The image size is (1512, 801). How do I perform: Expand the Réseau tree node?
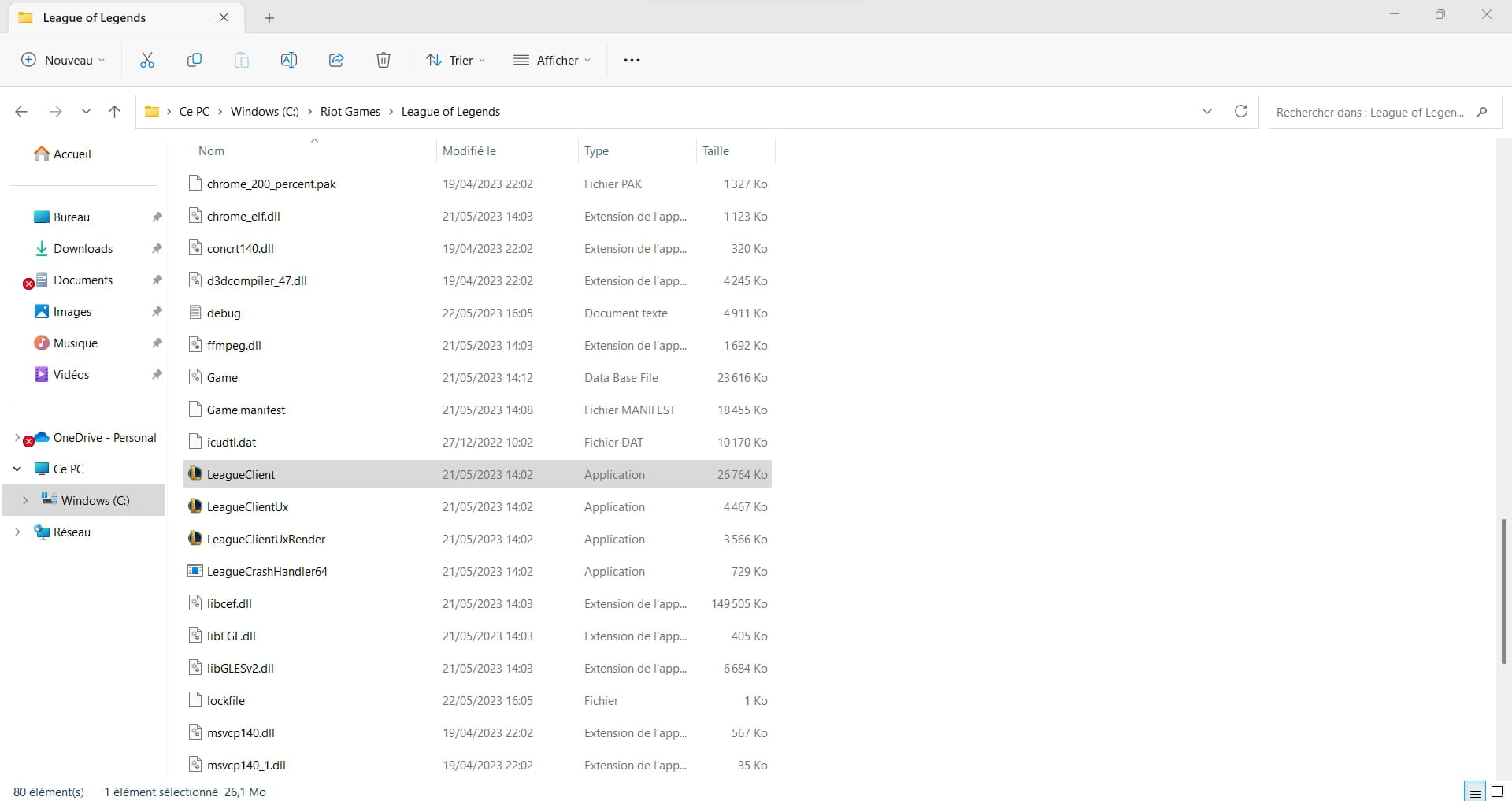point(17,532)
